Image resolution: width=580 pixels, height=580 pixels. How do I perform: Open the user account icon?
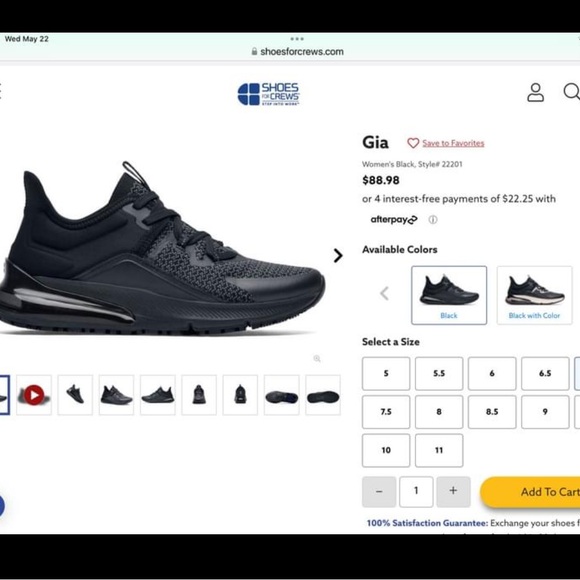pyautogui.click(x=535, y=92)
